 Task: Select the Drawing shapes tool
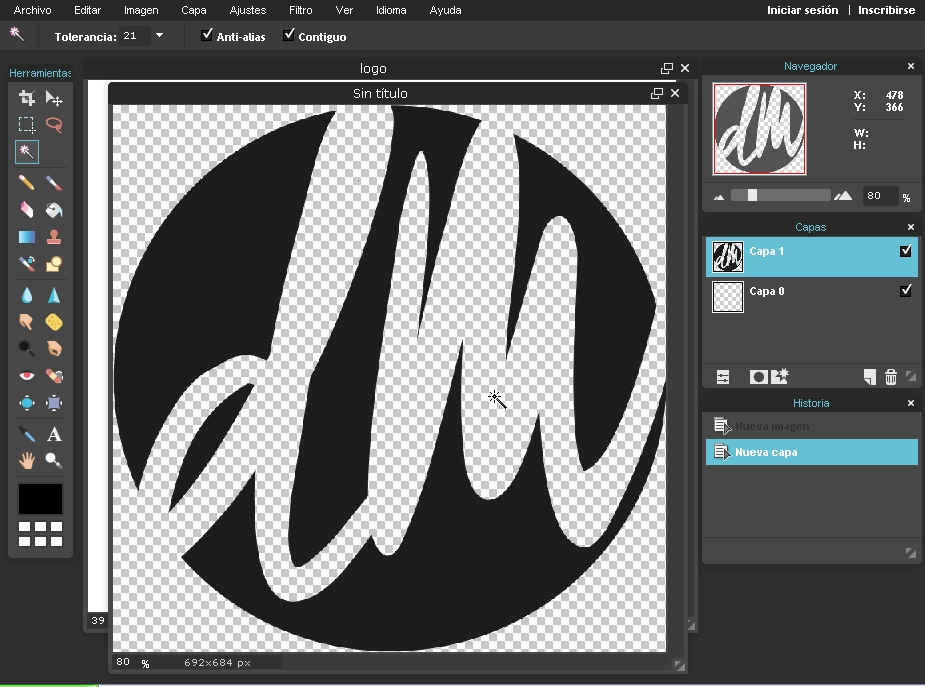coord(54,264)
